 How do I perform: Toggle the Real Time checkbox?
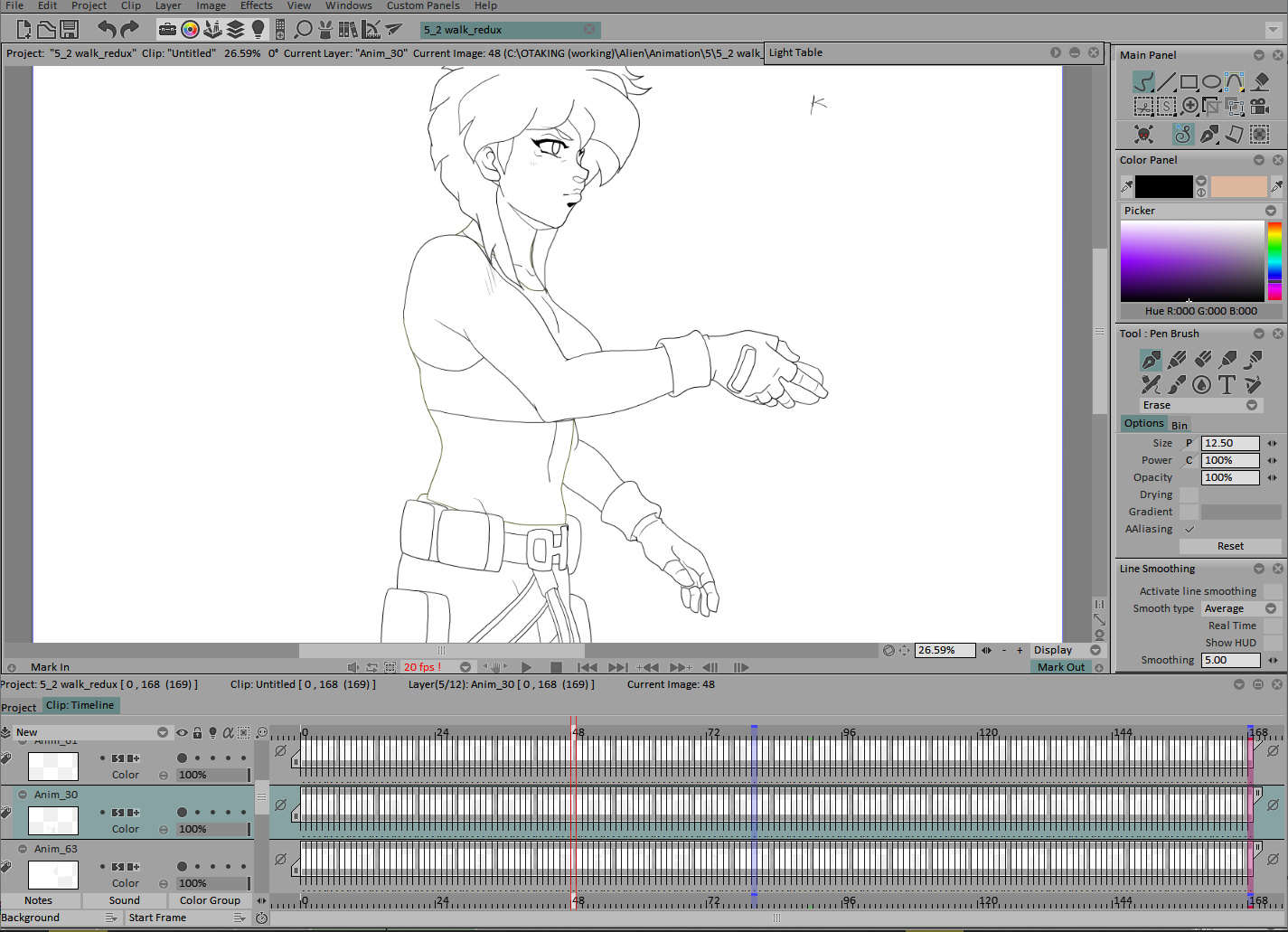click(x=1273, y=626)
